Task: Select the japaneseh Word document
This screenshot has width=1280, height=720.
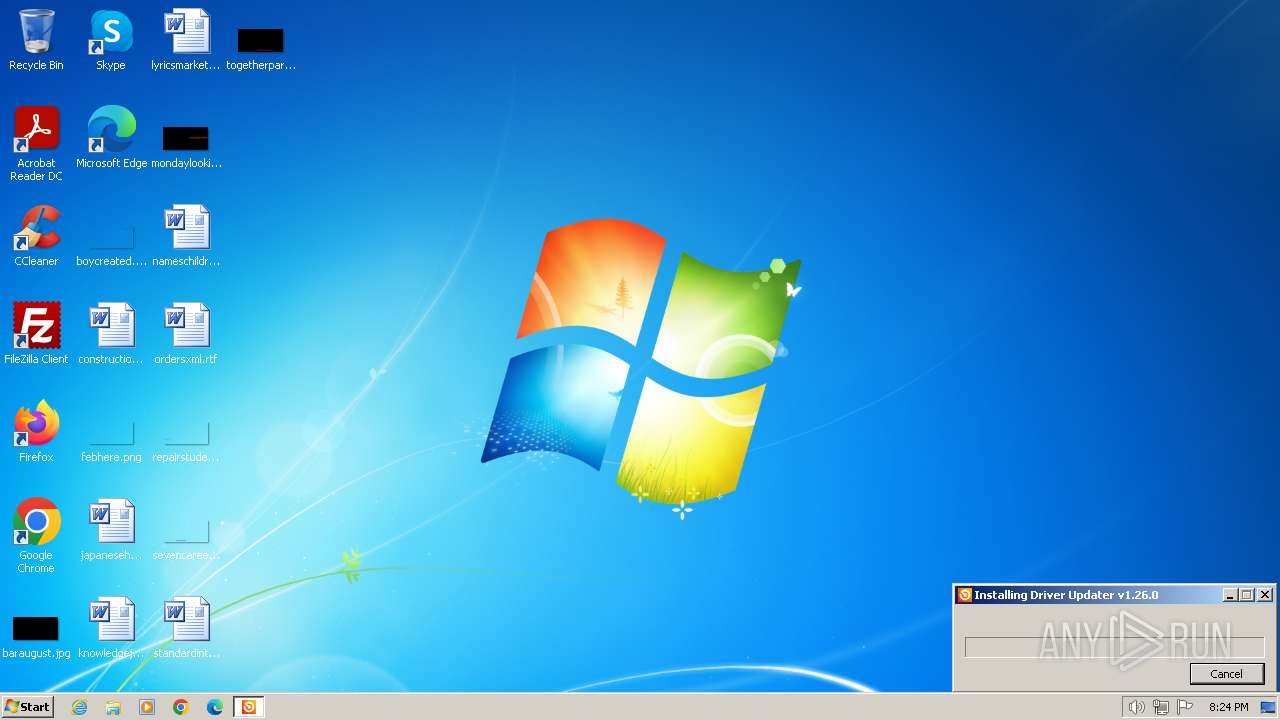Action: (x=111, y=530)
